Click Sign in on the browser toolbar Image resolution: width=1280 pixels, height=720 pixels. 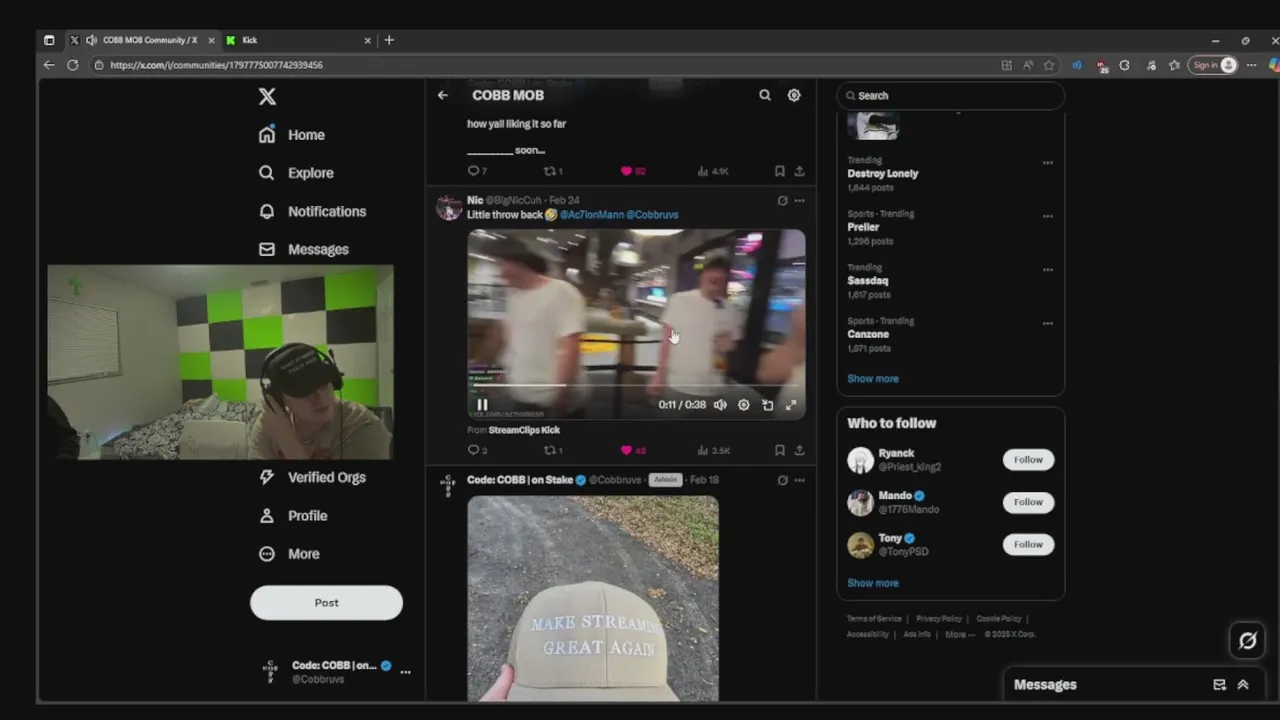tap(1214, 65)
